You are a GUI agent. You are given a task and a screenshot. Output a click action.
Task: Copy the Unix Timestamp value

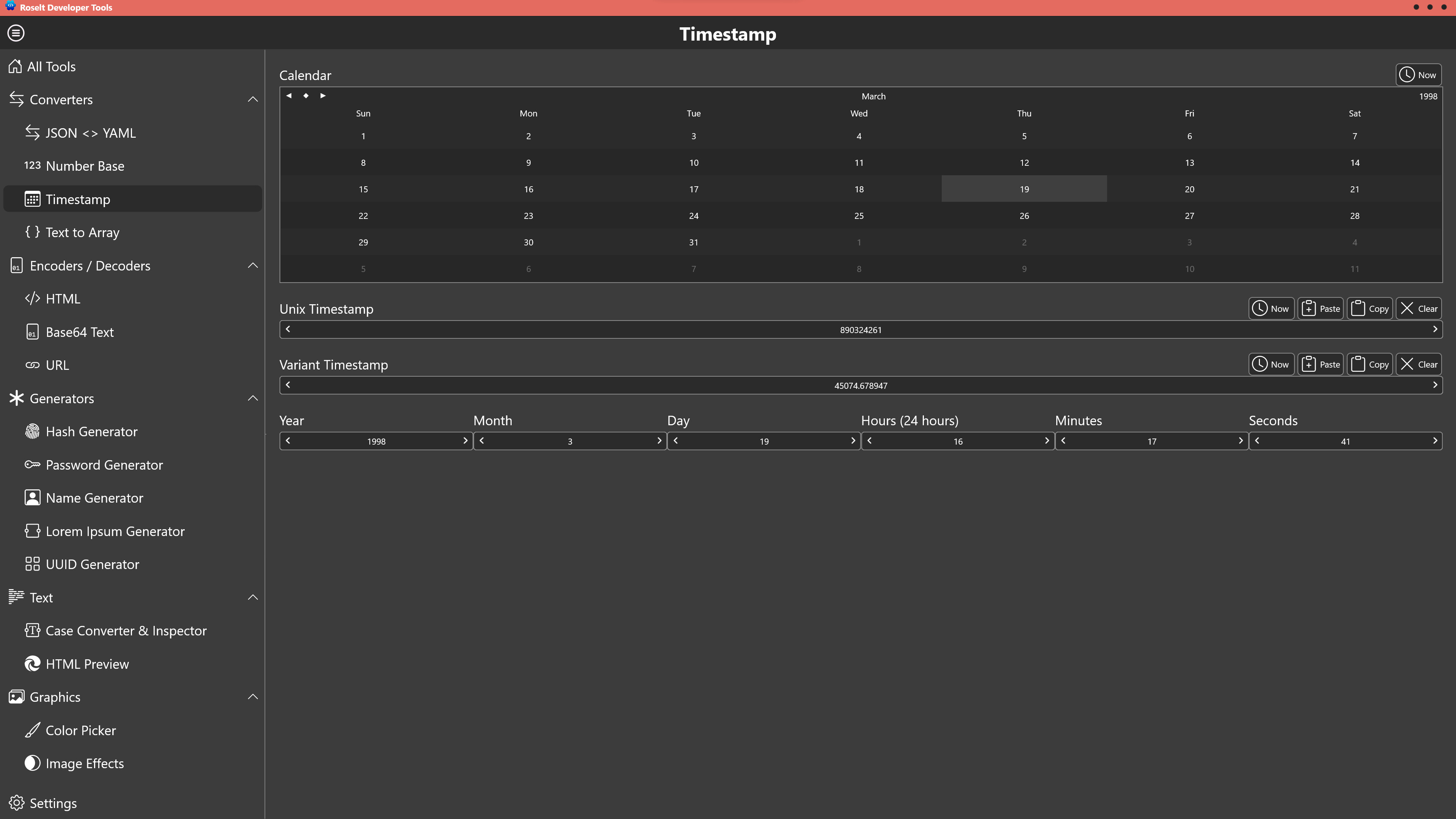point(1370,308)
